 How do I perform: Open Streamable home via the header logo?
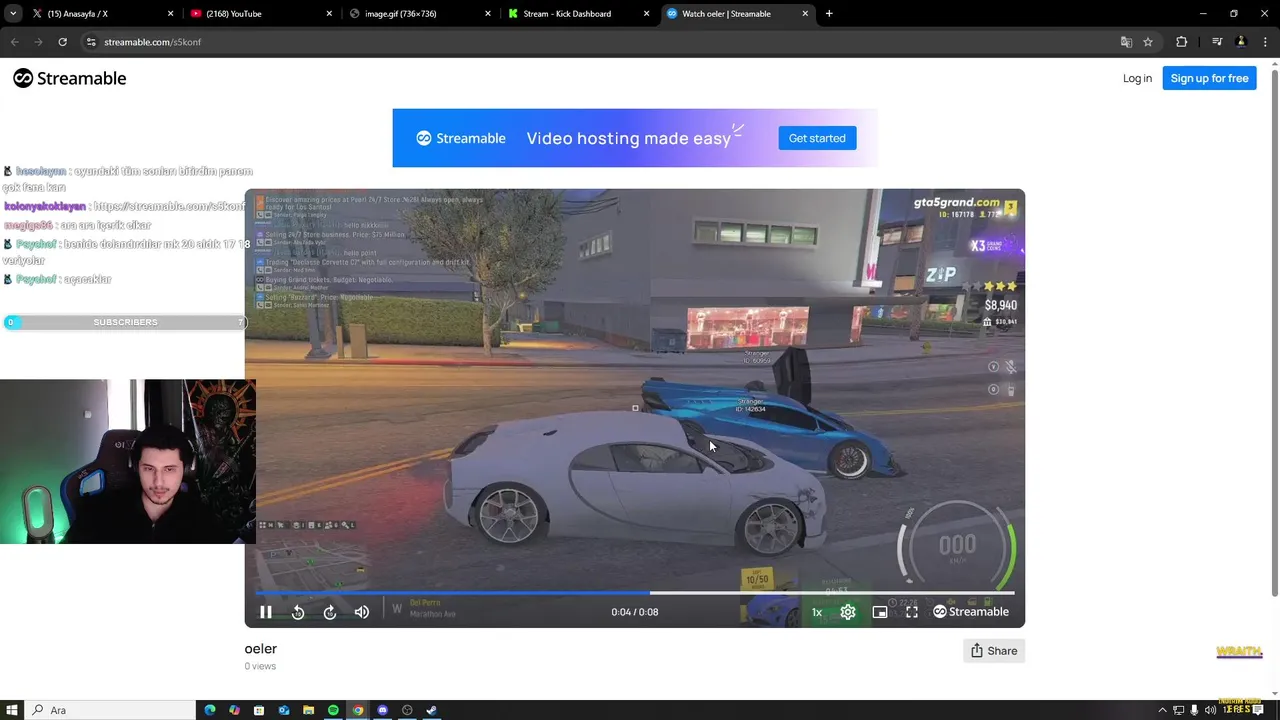click(x=70, y=78)
